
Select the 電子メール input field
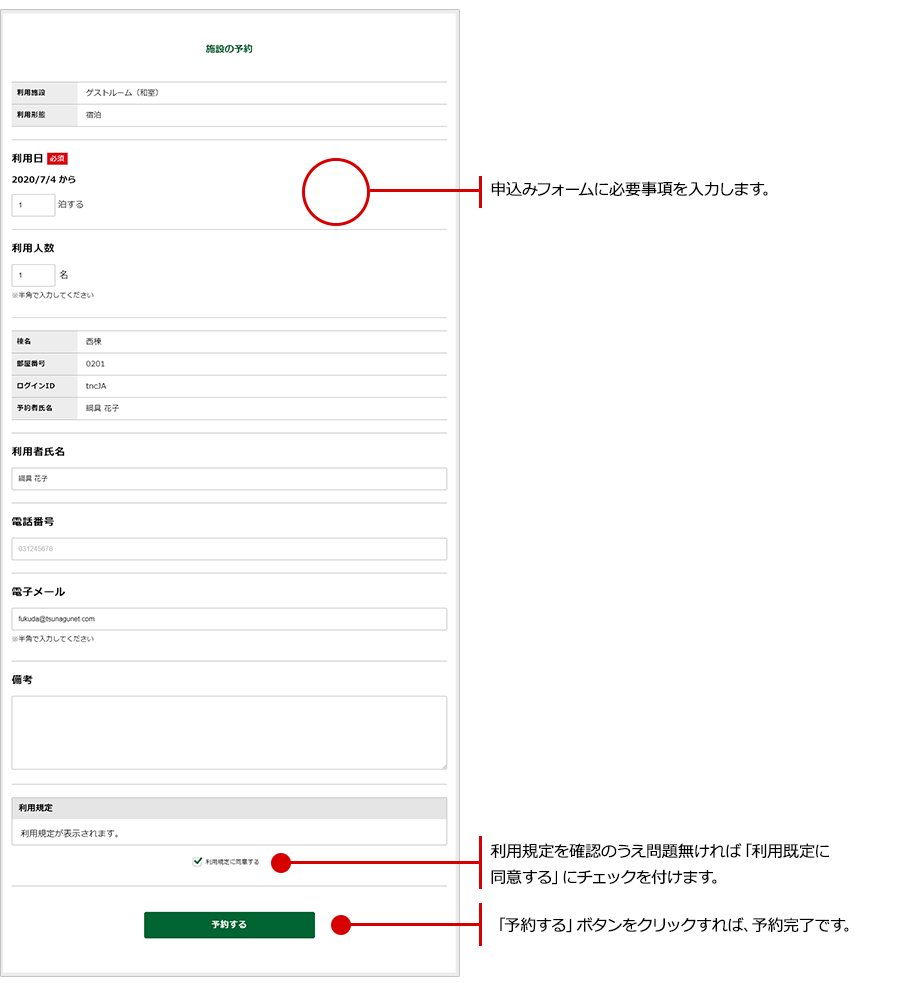229,619
